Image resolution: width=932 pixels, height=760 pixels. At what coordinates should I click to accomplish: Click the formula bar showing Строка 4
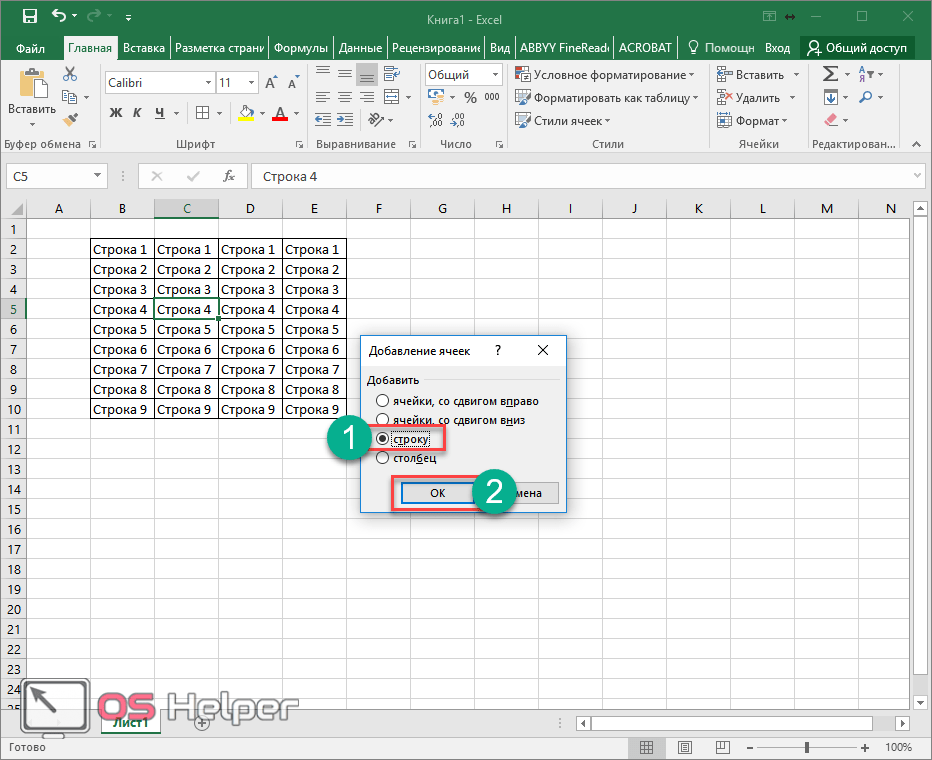tap(580, 176)
